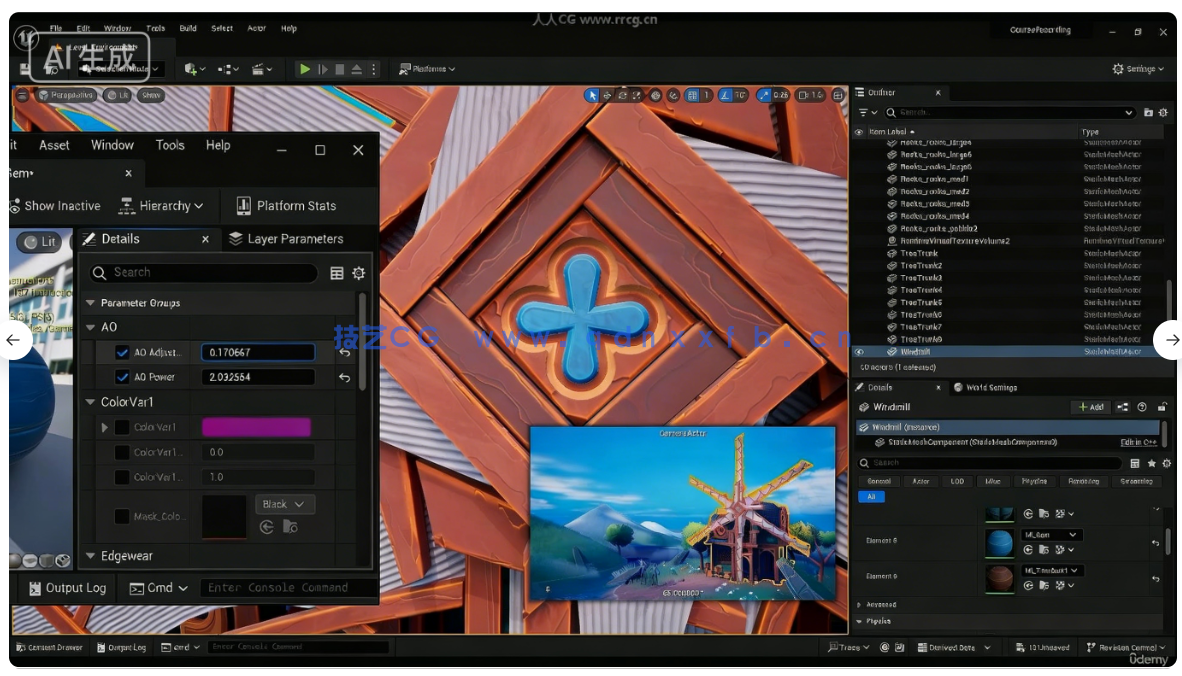Open the Black mask color dropdown
Image resolution: width=1182 pixels, height=676 pixels.
click(x=284, y=505)
